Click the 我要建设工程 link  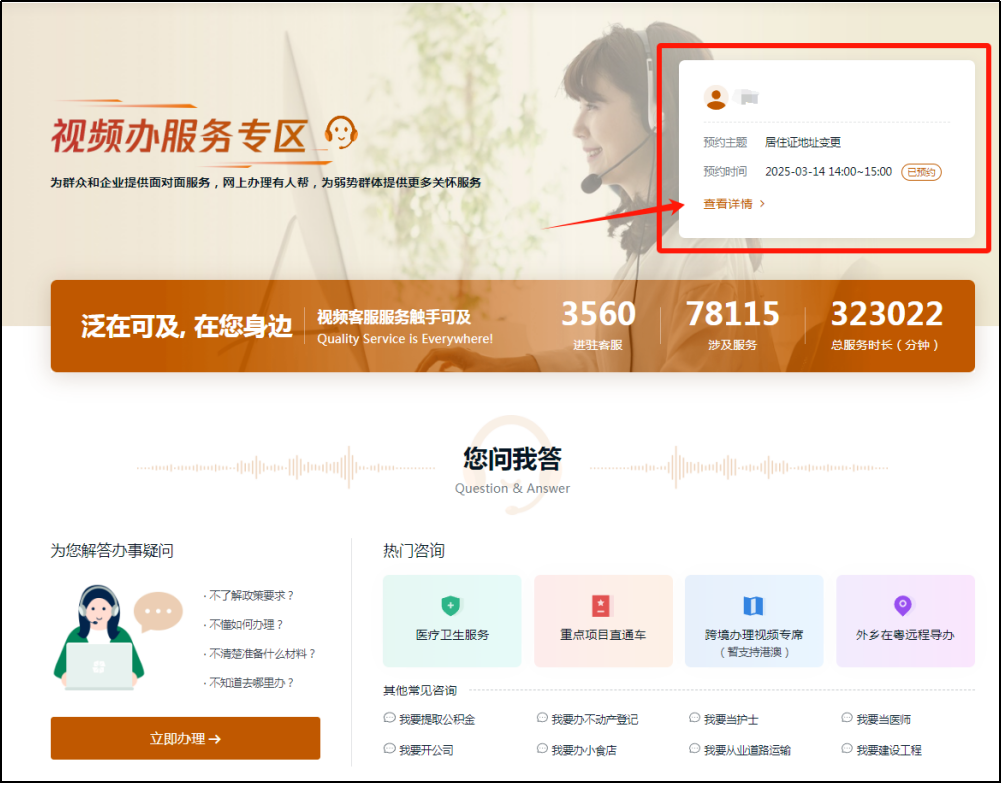point(886,747)
